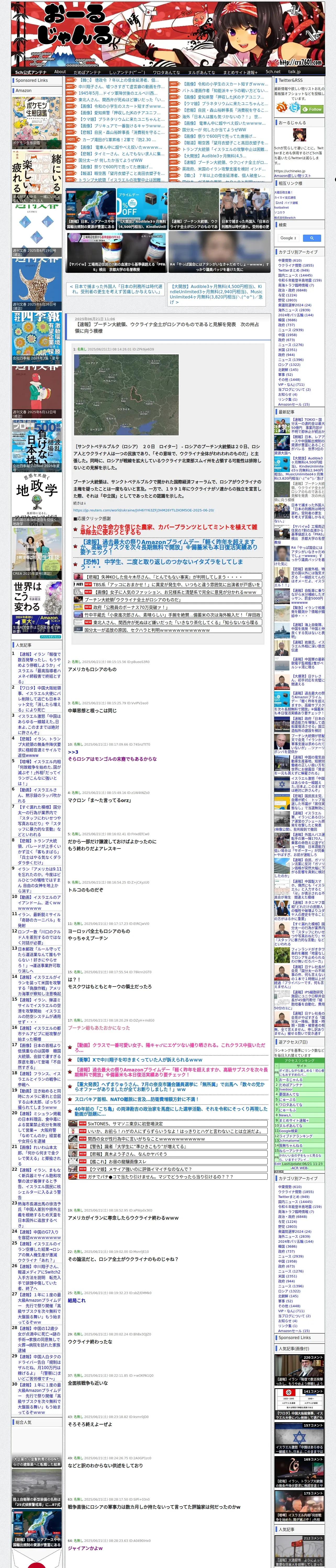Open the popular article card with 220コメント
The image size is (336, 1568).
click(x=299, y=1370)
